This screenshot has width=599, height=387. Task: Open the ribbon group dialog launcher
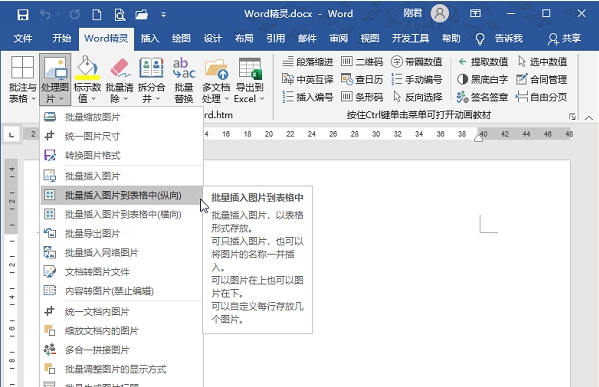[x=572, y=117]
